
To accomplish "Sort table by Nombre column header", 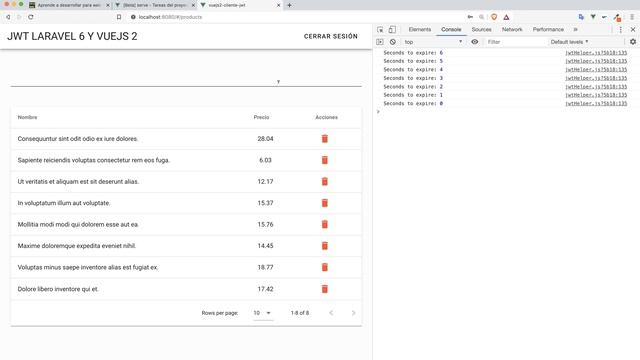I will pos(27,118).
